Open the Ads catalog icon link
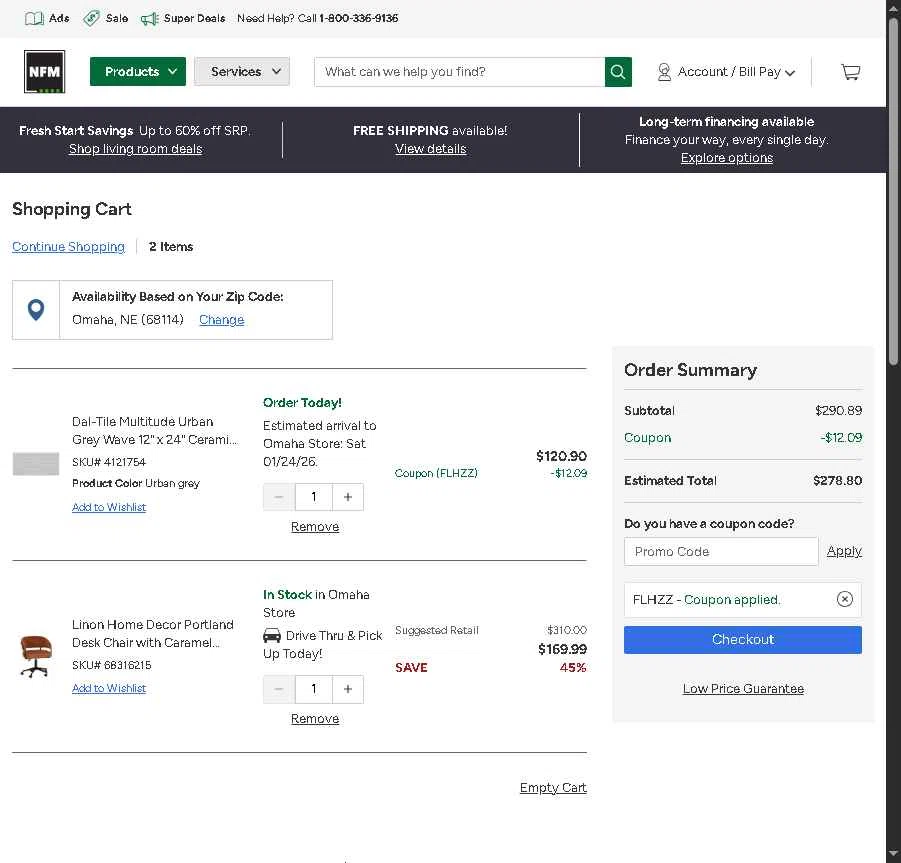901x863 pixels. pos(47,18)
